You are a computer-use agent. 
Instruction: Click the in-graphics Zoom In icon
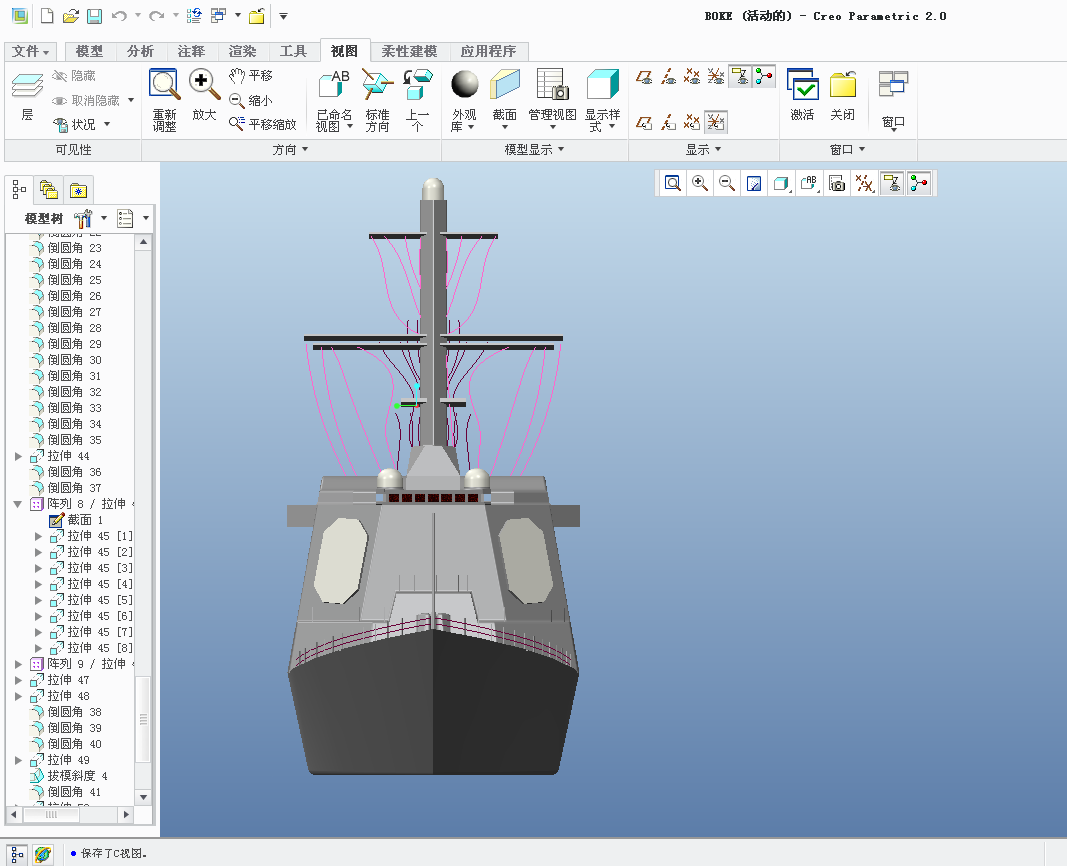700,183
